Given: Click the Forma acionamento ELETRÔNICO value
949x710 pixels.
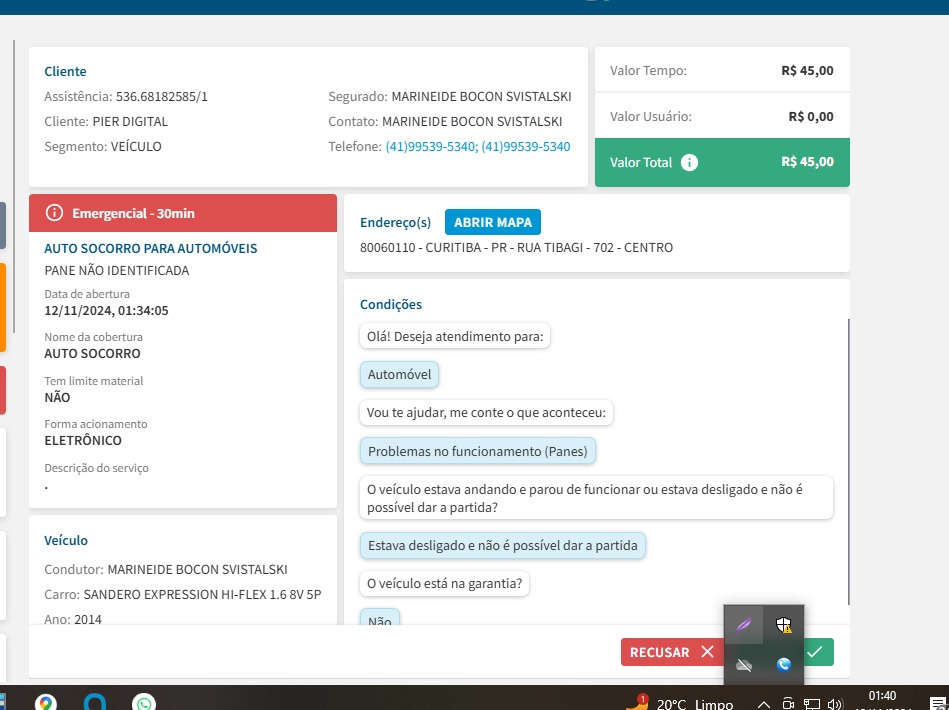Looking at the screenshot, I should (x=83, y=441).
